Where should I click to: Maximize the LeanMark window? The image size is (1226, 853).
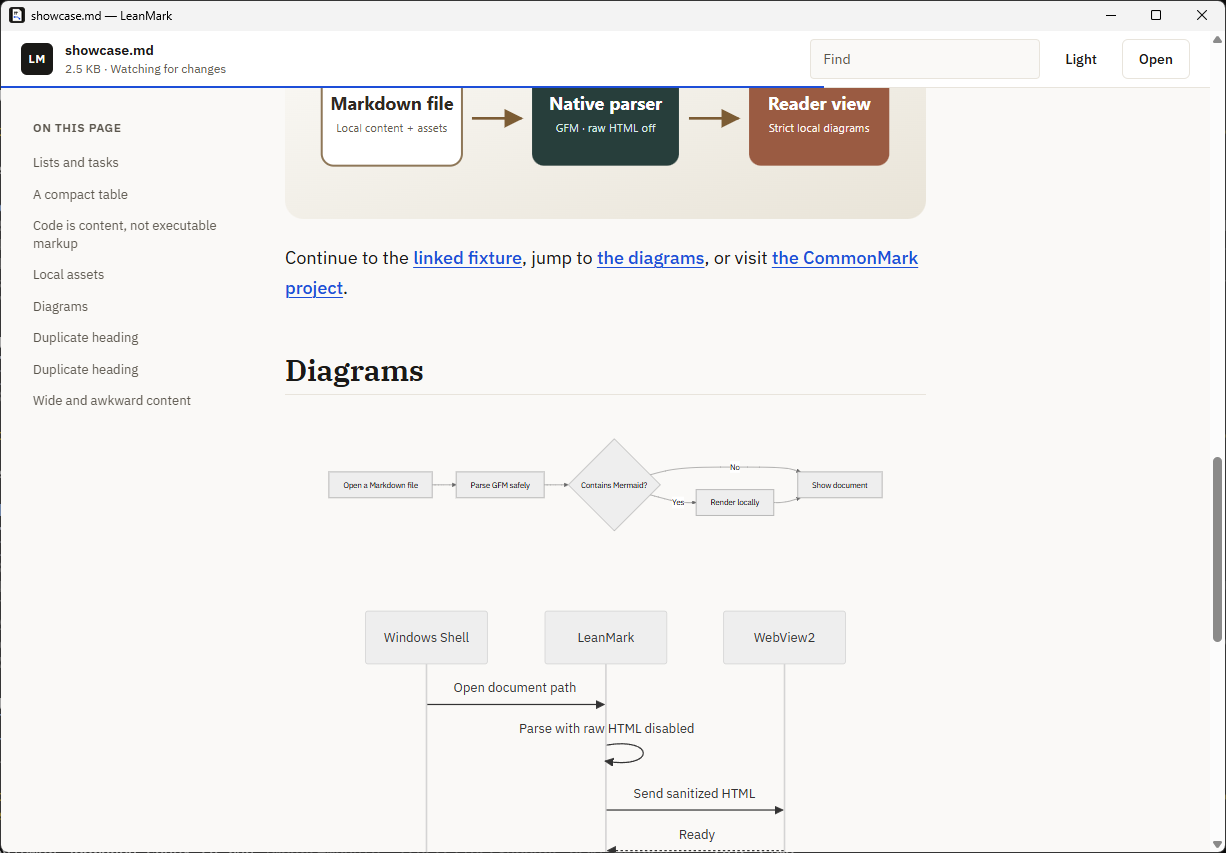(1156, 15)
